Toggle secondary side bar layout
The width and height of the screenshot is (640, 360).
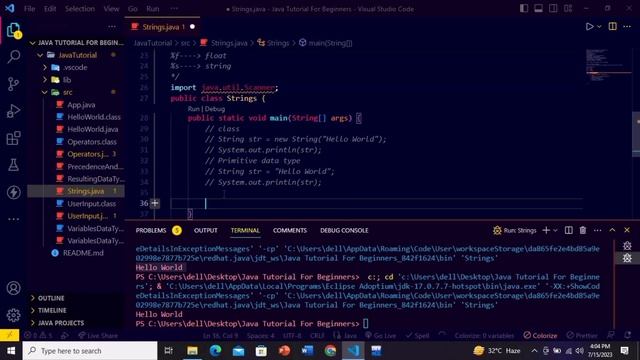click(553, 9)
